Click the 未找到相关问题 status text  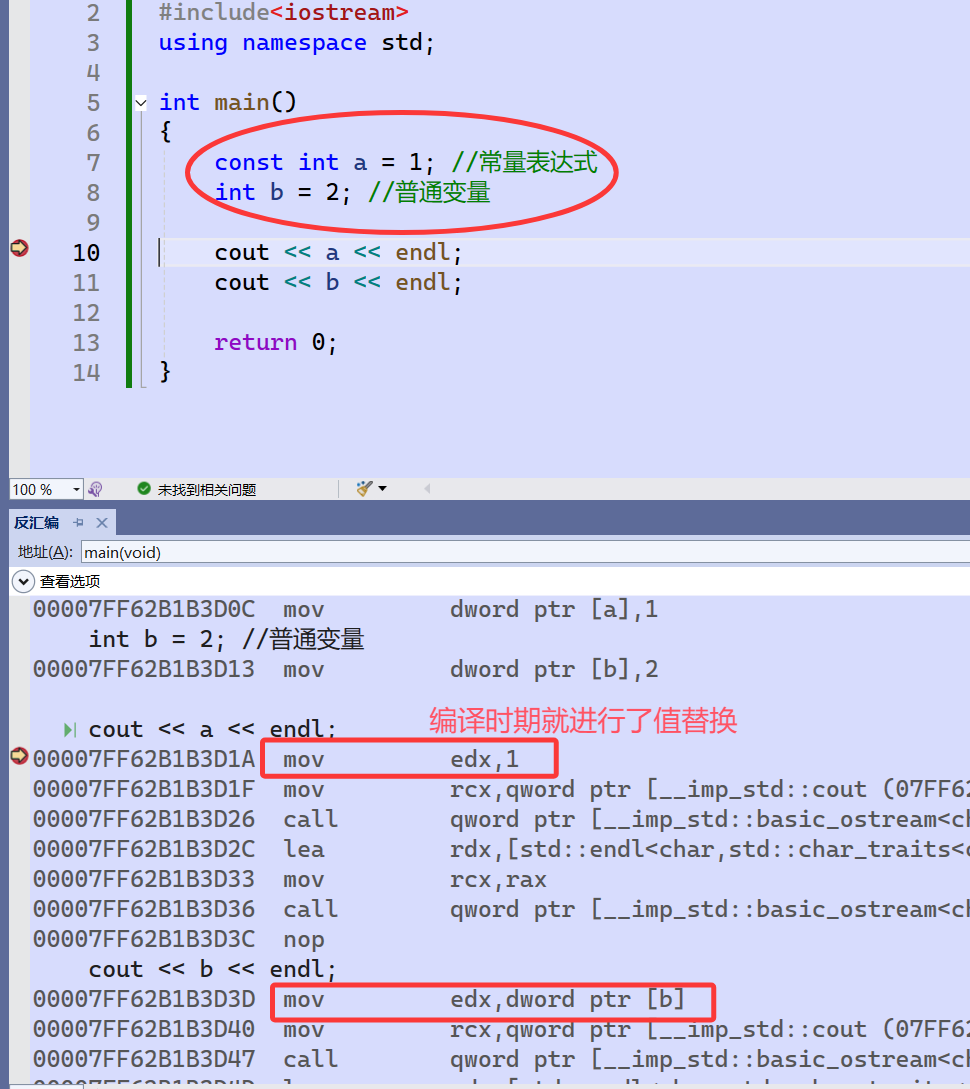tap(207, 490)
